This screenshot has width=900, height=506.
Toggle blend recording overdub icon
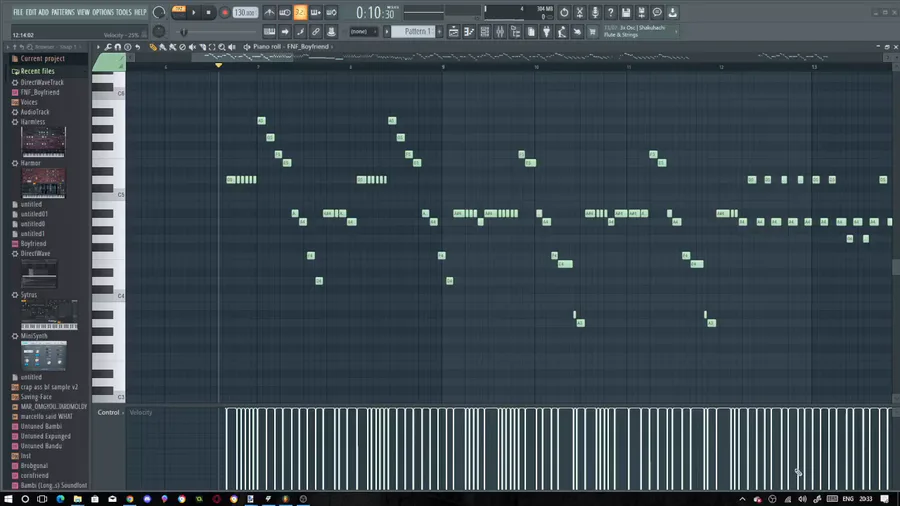coord(316,12)
